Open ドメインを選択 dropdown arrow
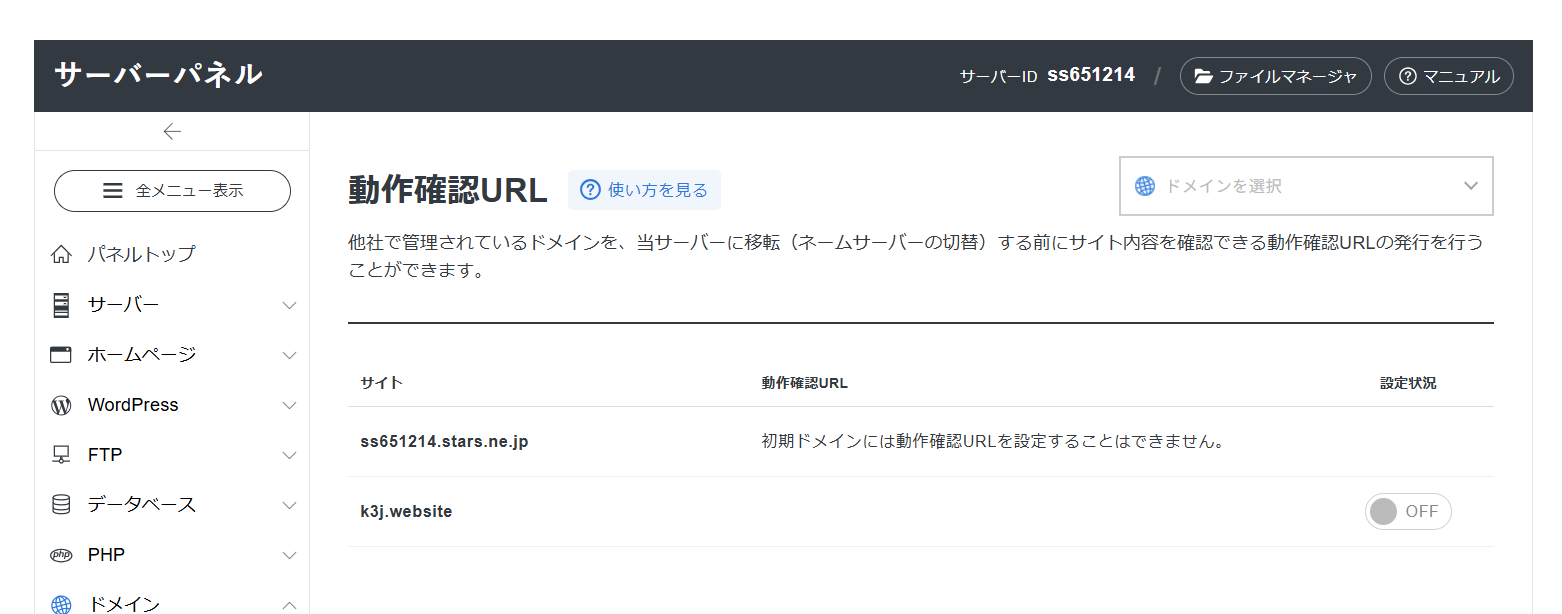Image resolution: width=1562 pixels, height=614 pixels. click(x=1470, y=186)
